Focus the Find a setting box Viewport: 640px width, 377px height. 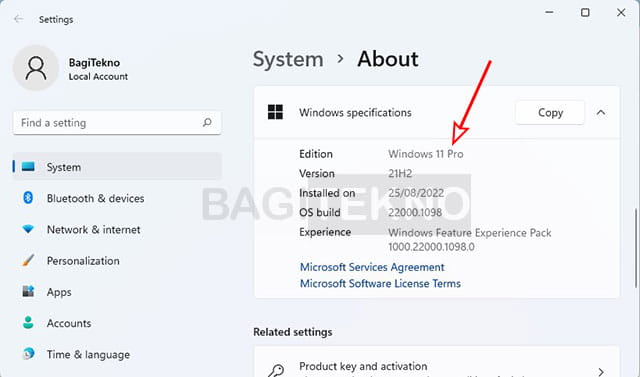[117, 122]
